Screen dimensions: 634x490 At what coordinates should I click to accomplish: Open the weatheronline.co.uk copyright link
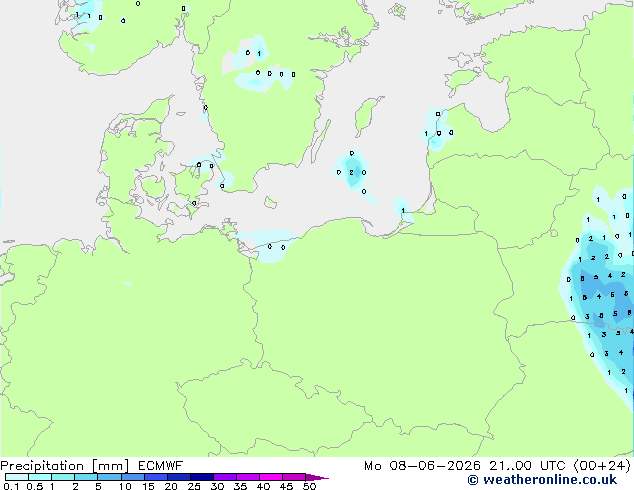click(542, 480)
